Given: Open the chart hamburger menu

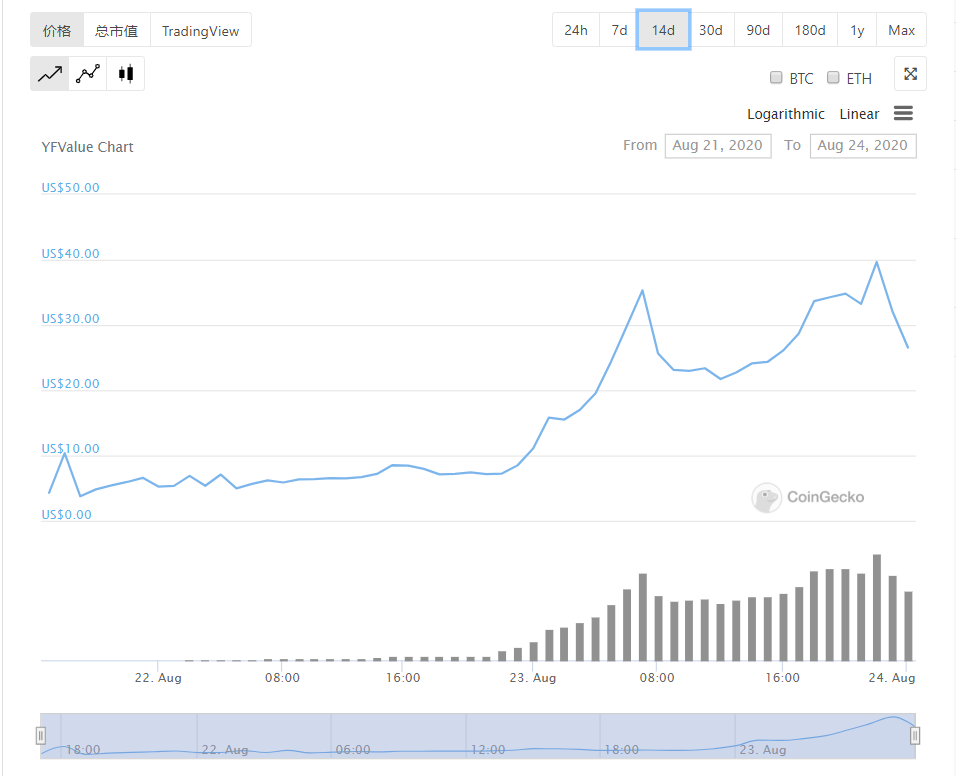Looking at the screenshot, I should coord(903,114).
